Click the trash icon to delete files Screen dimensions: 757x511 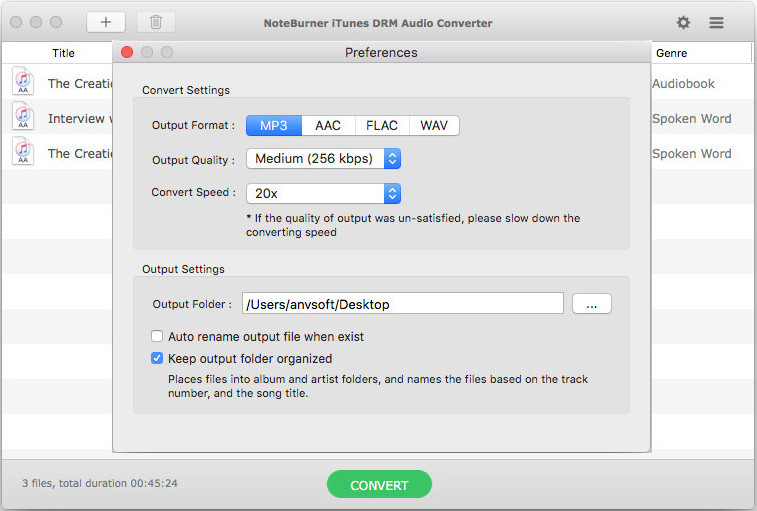pos(155,22)
